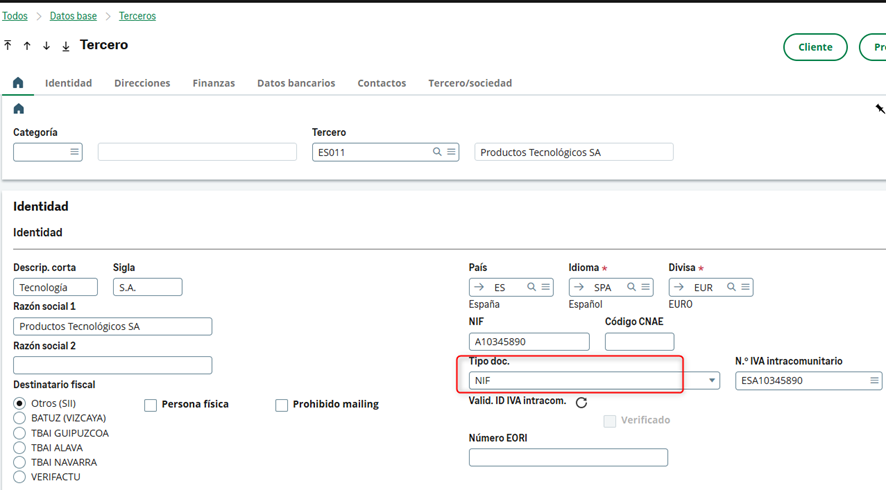Click the Cliente button
This screenshot has width=886, height=490.
(815, 47)
